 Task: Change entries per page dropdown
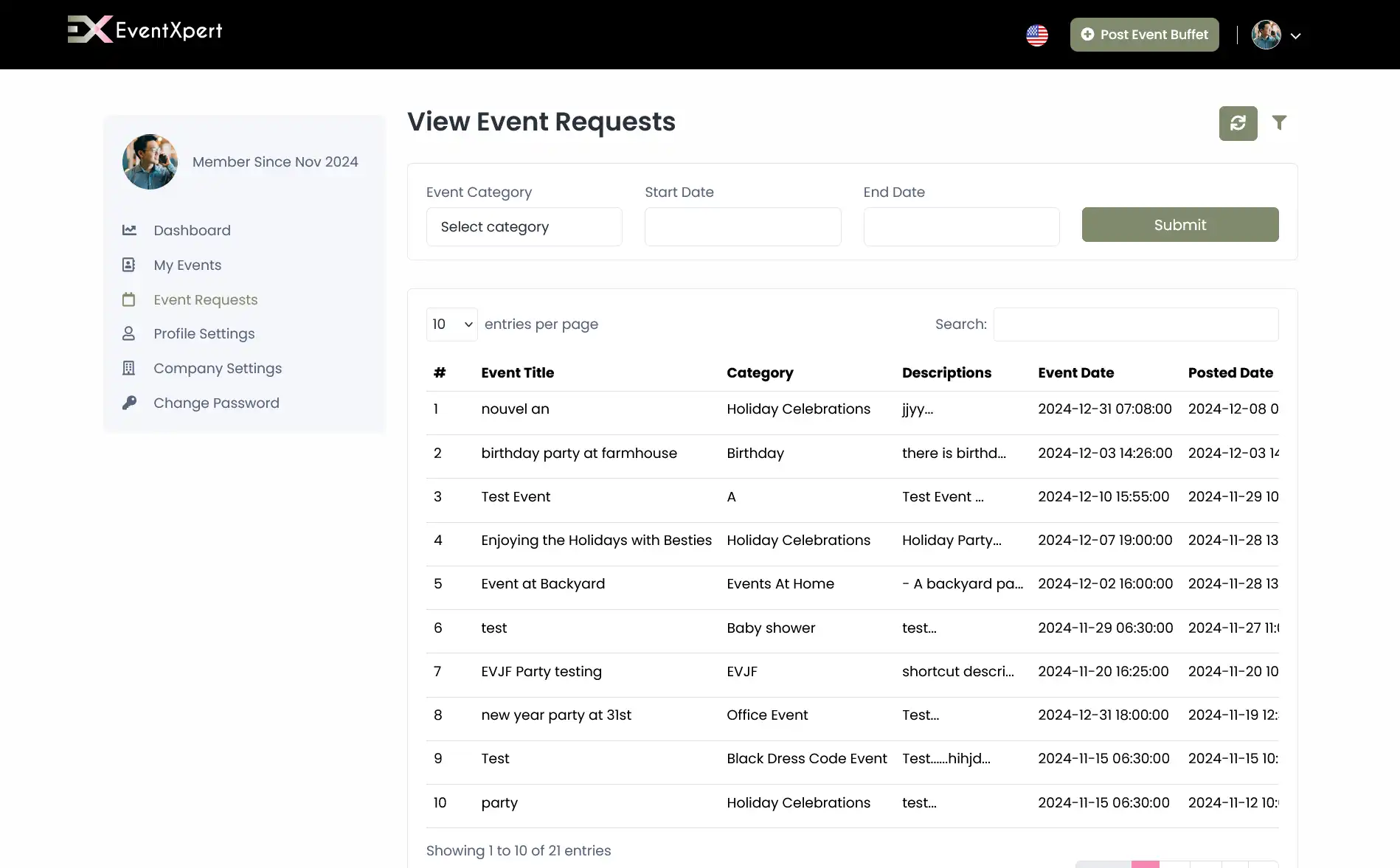pos(451,324)
